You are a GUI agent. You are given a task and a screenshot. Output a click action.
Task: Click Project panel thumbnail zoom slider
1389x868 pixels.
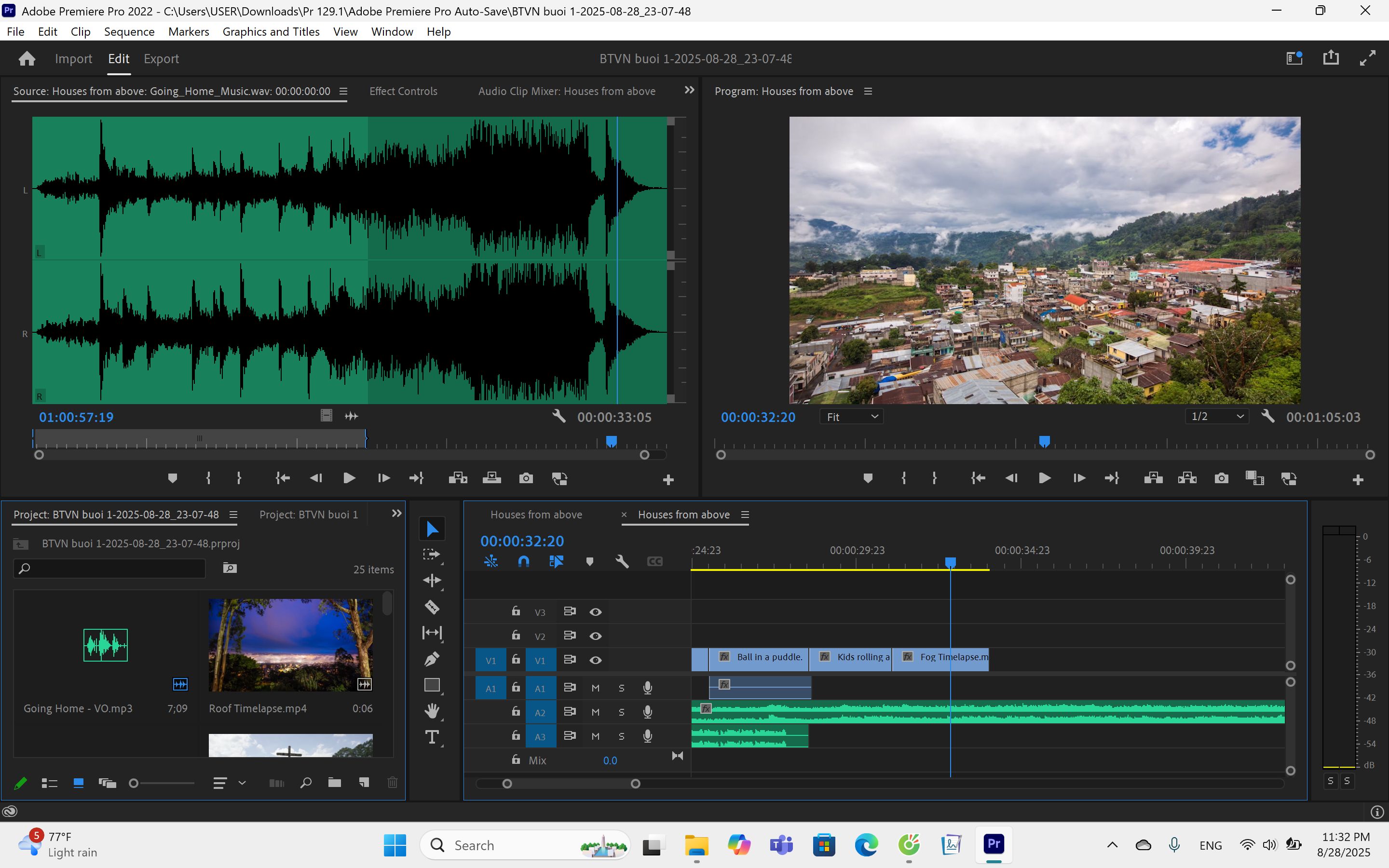coord(163,783)
